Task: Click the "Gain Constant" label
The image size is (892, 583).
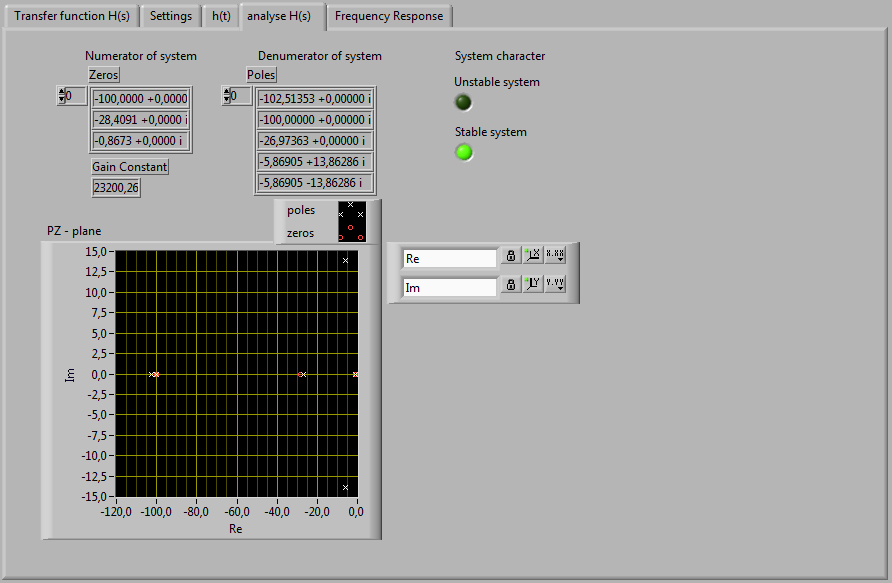Action: 130,167
